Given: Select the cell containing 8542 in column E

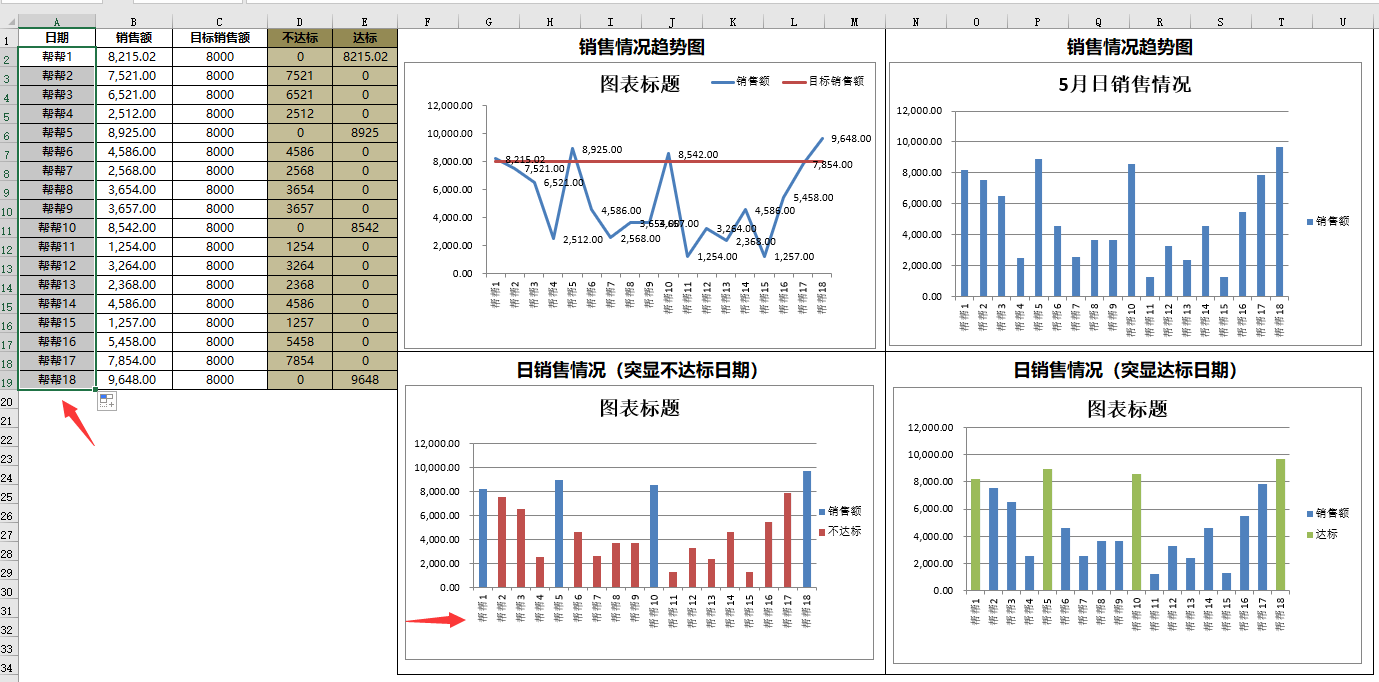Looking at the screenshot, I should 365,228.
